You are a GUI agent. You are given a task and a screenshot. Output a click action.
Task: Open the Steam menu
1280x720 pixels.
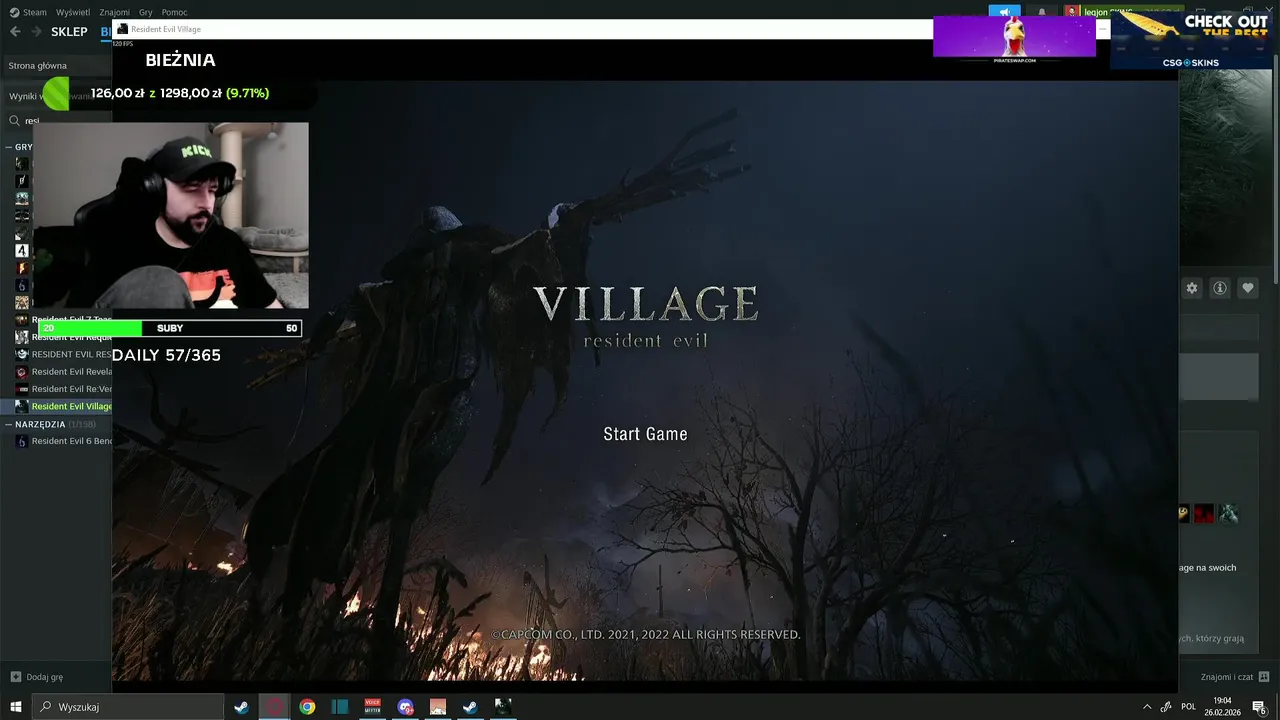point(28,13)
